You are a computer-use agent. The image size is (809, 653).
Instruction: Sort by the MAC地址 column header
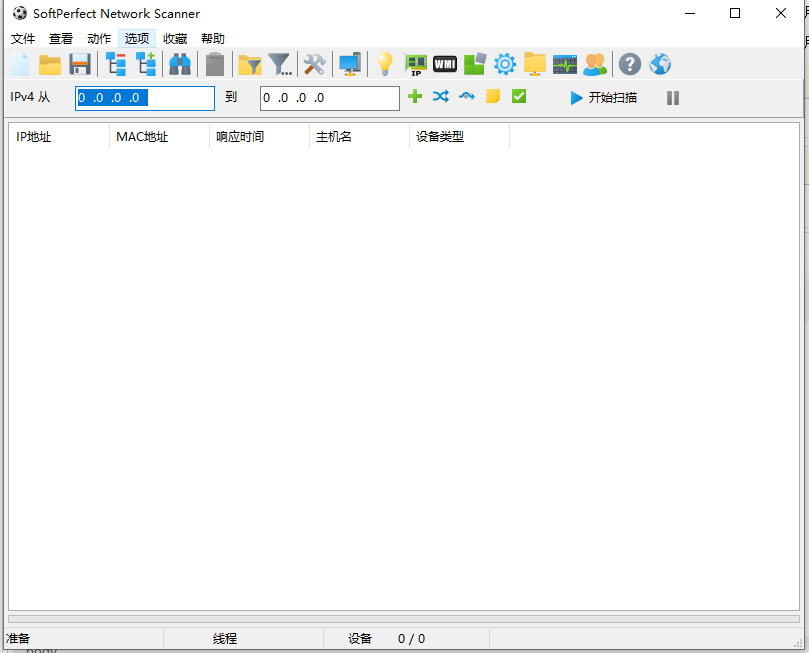(x=159, y=137)
